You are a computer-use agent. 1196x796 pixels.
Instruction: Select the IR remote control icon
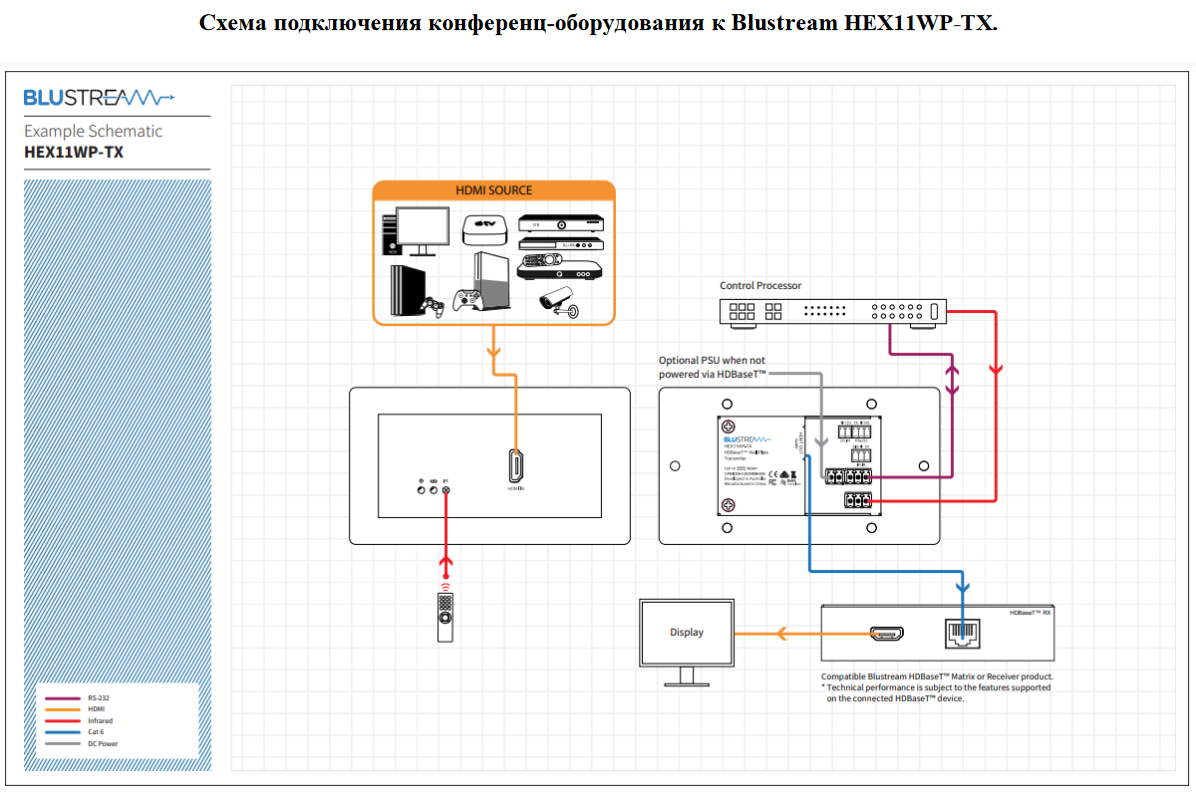(x=445, y=618)
